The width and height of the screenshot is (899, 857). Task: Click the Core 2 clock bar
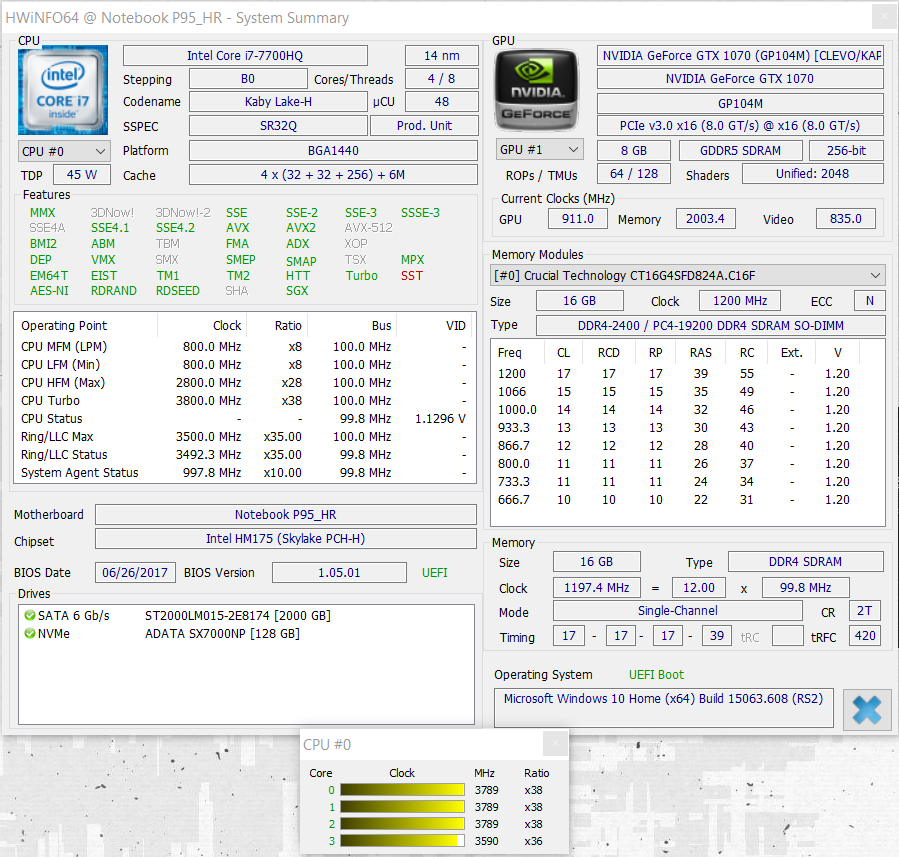pyautogui.click(x=402, y=824)
